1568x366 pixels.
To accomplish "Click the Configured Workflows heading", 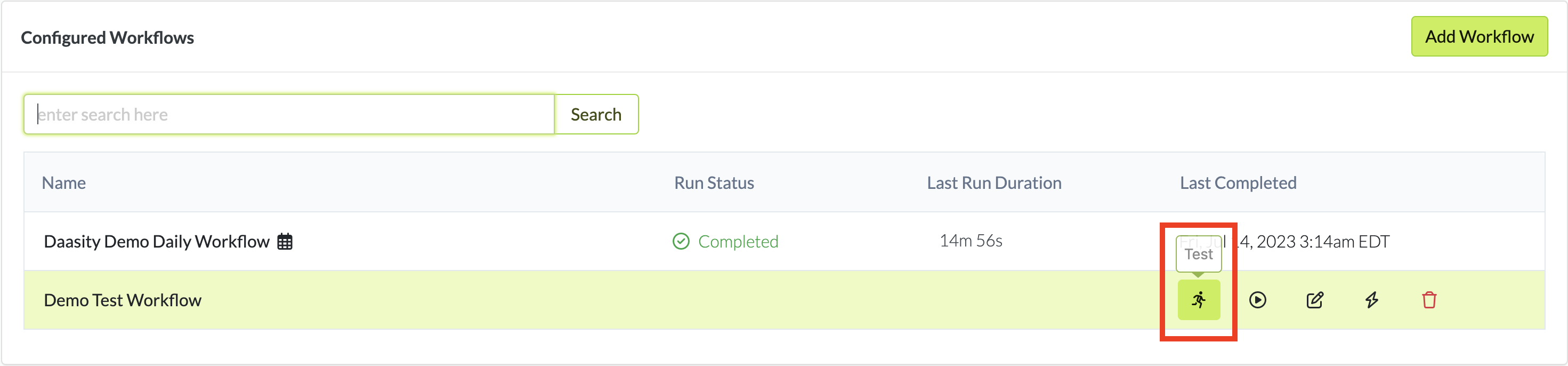I will tap(107, 38).
